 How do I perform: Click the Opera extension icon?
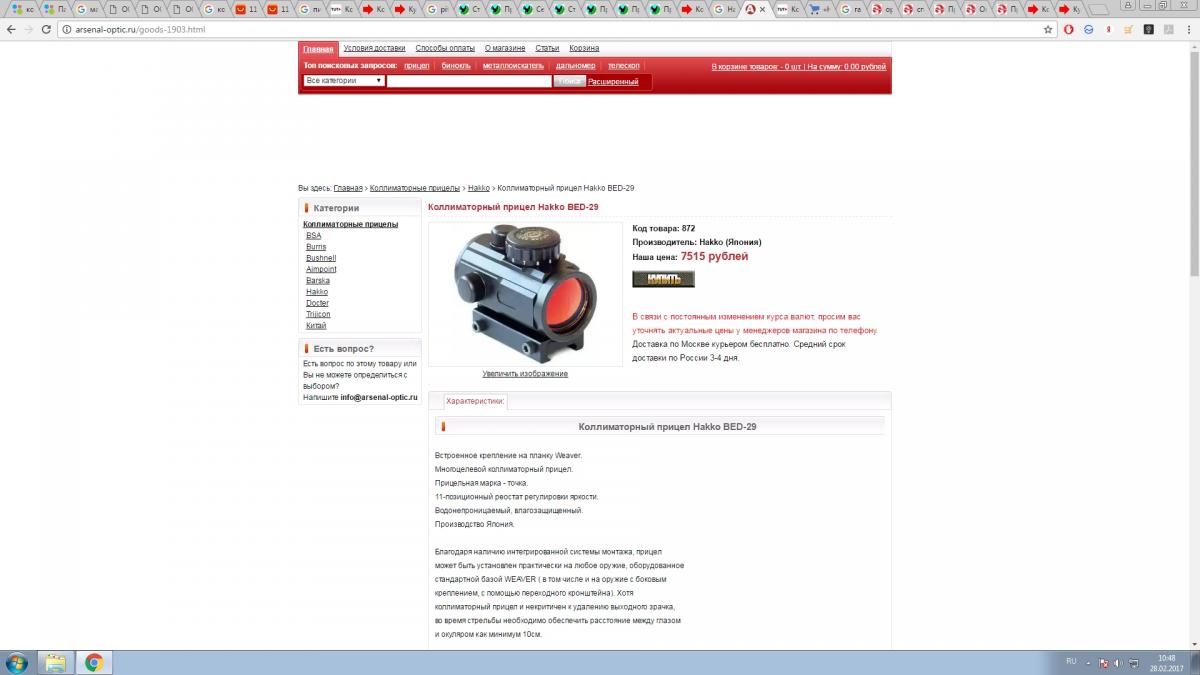point(1068,29)
